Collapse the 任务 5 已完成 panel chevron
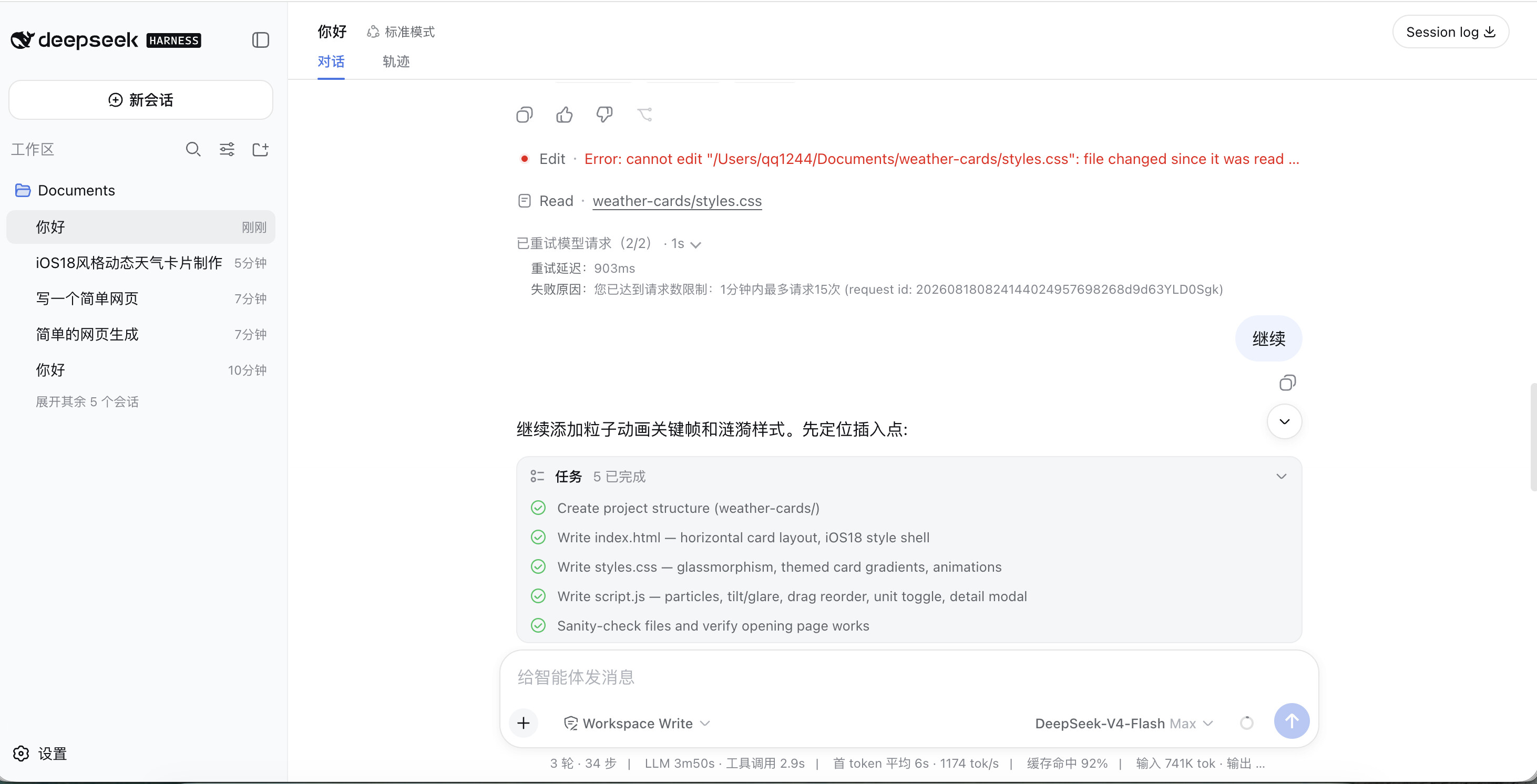This screenshot has height=784, width=1537. point(1281,476)
